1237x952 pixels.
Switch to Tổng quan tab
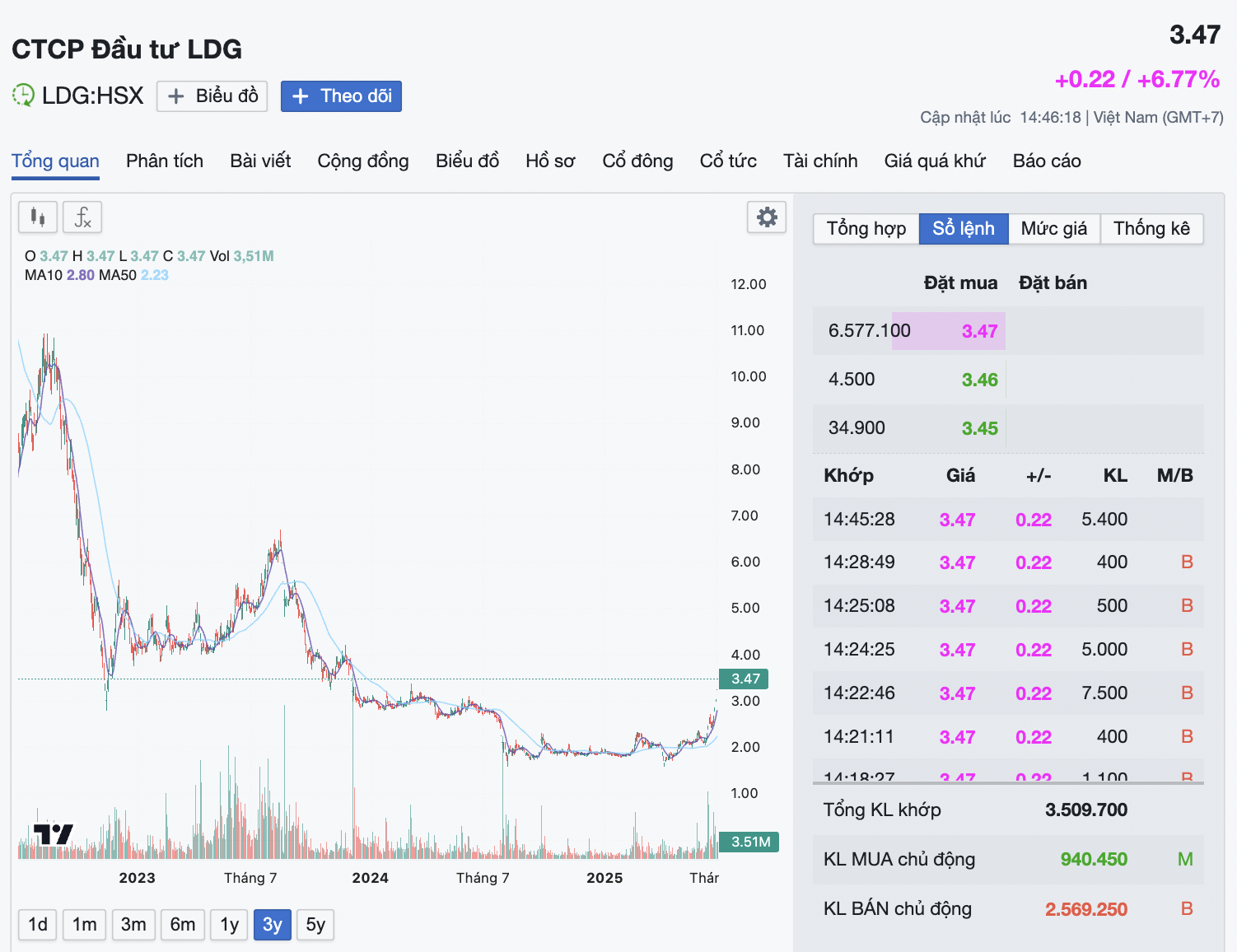tap(55, 161)
